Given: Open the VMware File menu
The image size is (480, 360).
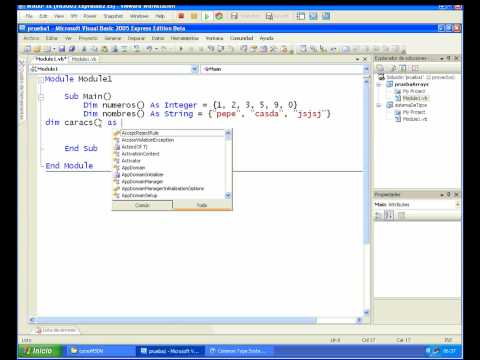Looking at the screenshot, I should [29, 16].
